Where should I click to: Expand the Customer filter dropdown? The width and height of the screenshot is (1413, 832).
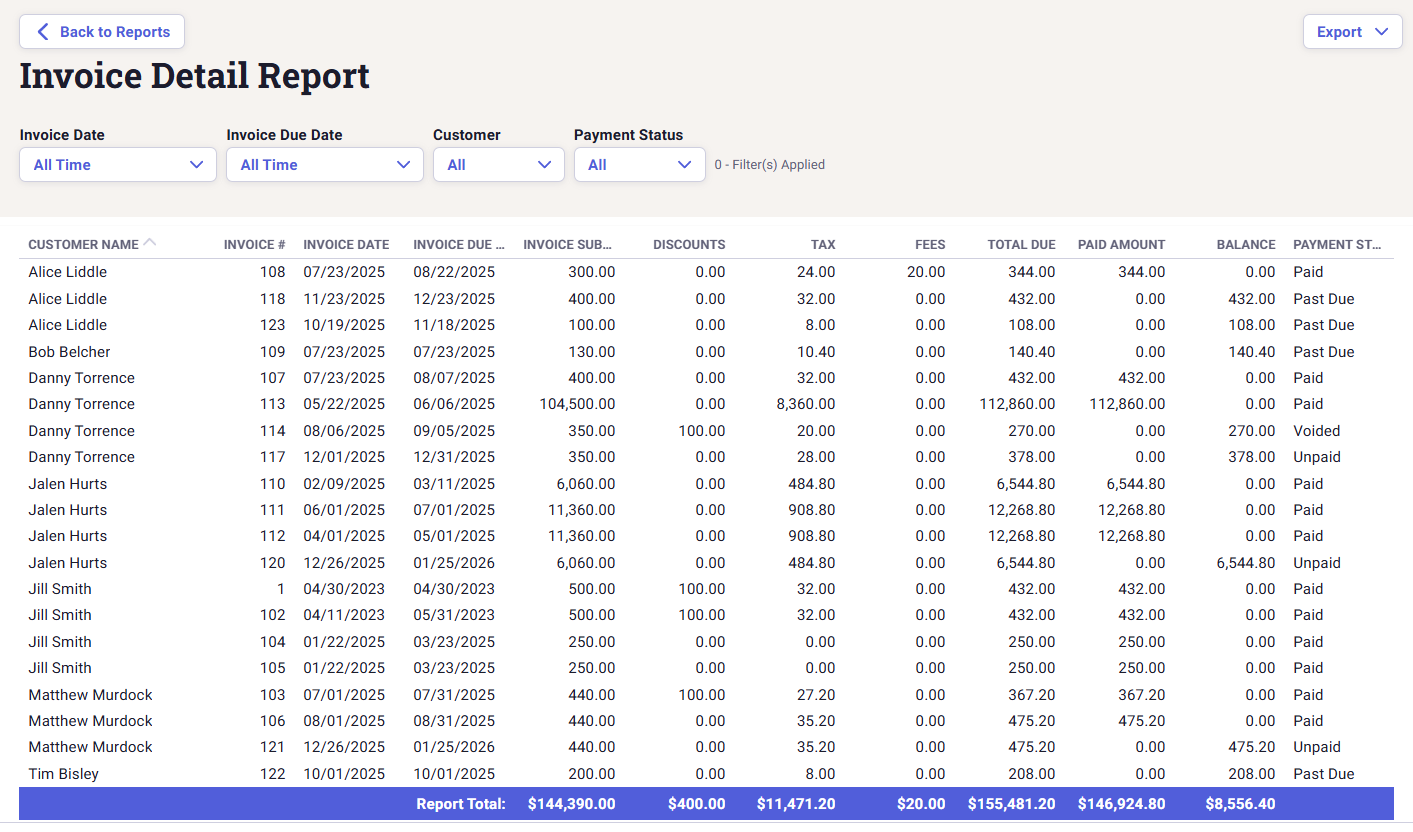[498, 165]
